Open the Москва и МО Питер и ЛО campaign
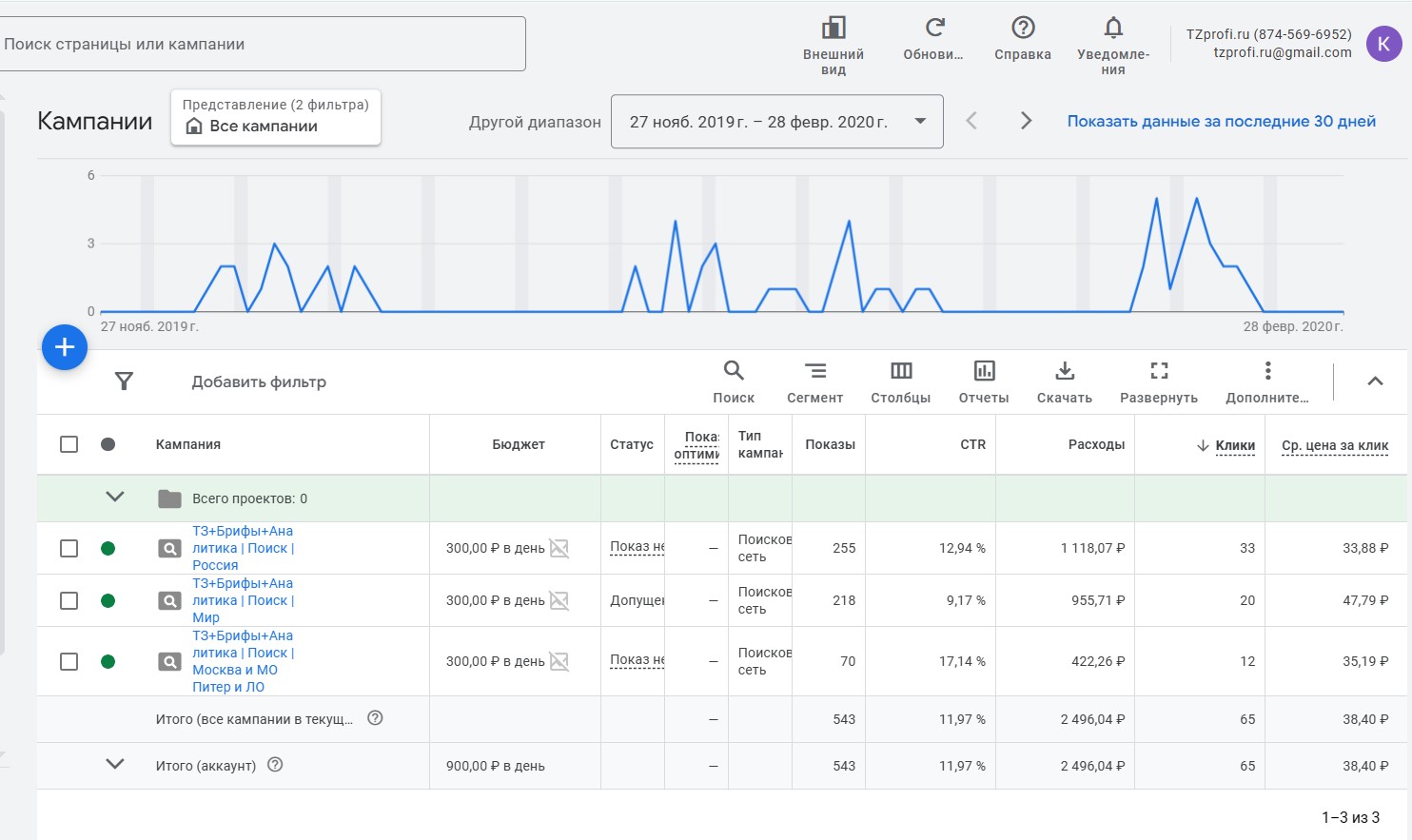This screenshot has width=1412, height=840. pos(244,661)
